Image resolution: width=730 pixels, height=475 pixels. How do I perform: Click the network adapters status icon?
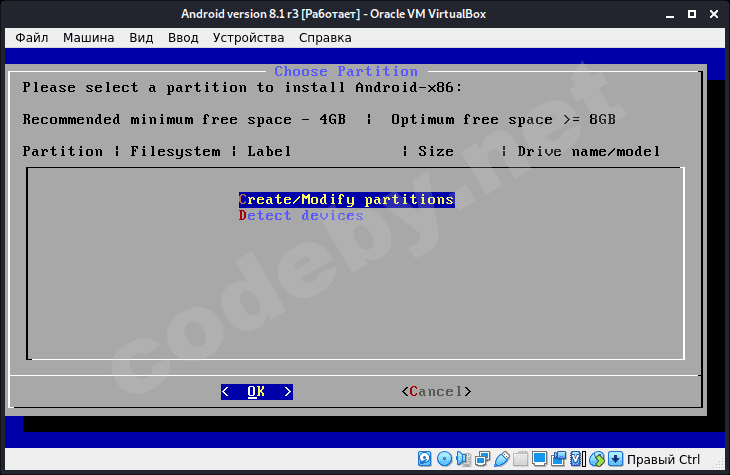click(482, 459)
